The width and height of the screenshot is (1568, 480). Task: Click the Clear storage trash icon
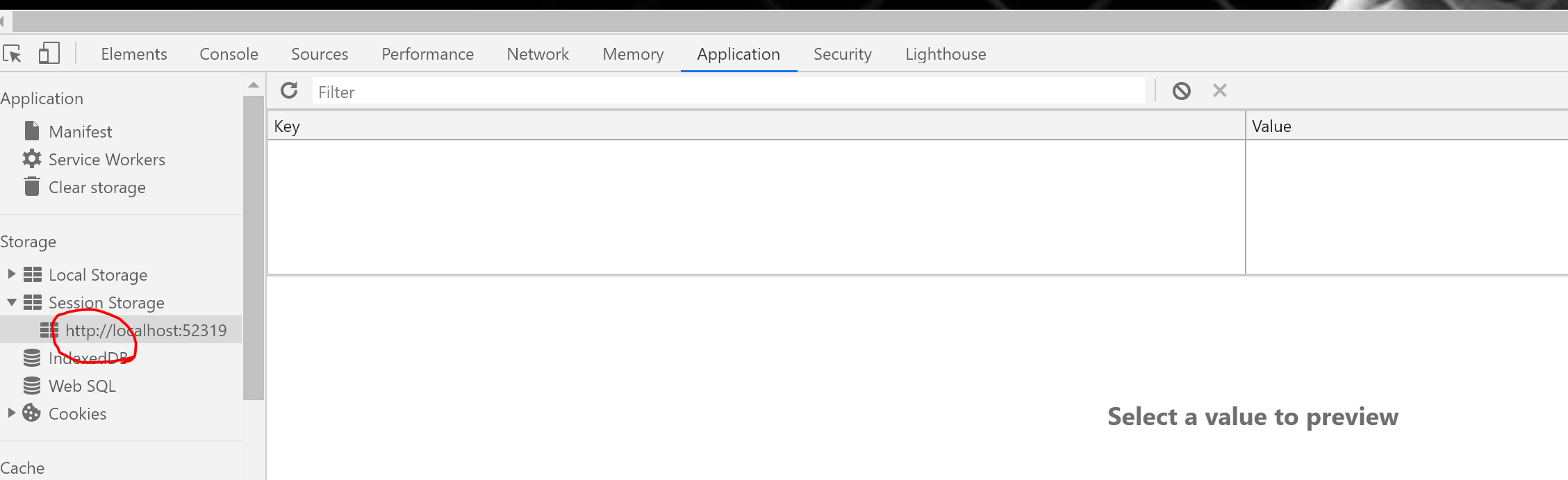click(32, 187)
